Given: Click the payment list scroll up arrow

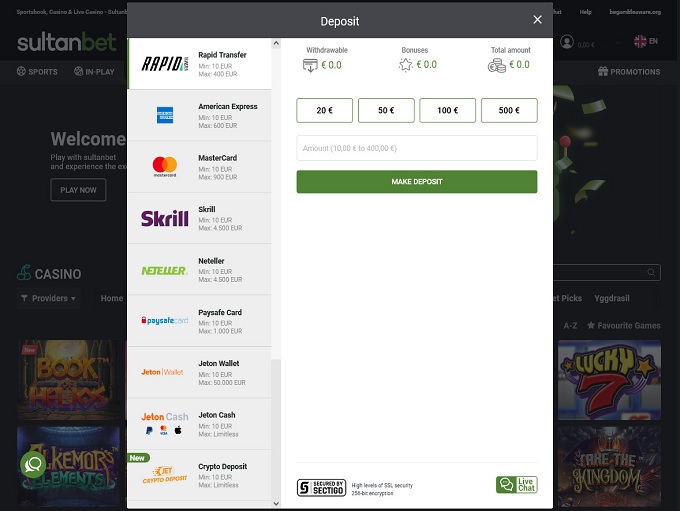Looking at the screenshot, I should [x=276, y=43].
